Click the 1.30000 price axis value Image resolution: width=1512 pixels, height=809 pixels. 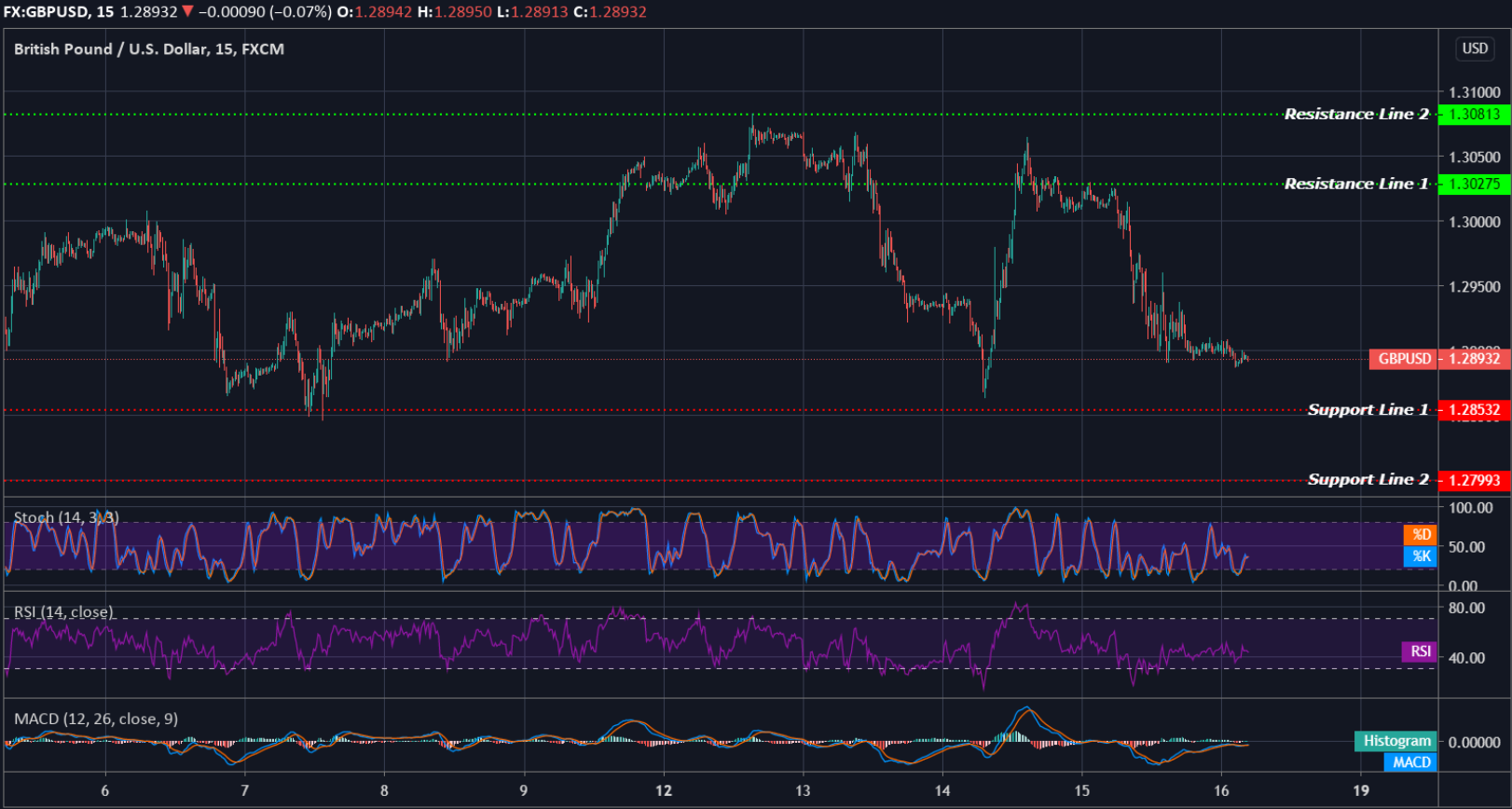click(1475, 222)
